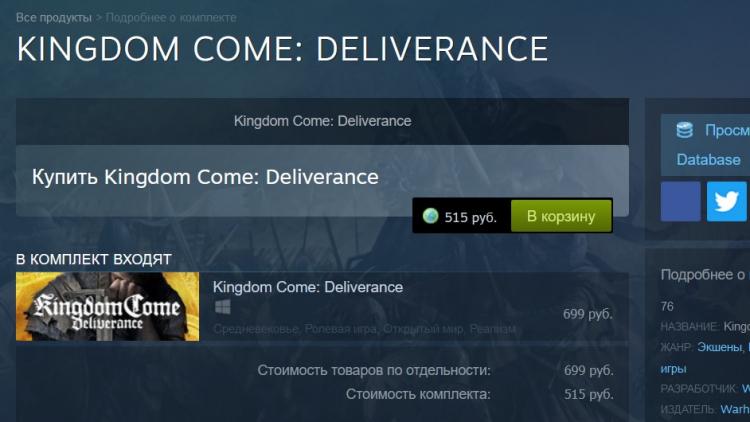
Task: Click the Windows platform logo icon
Action: point(222,307)
